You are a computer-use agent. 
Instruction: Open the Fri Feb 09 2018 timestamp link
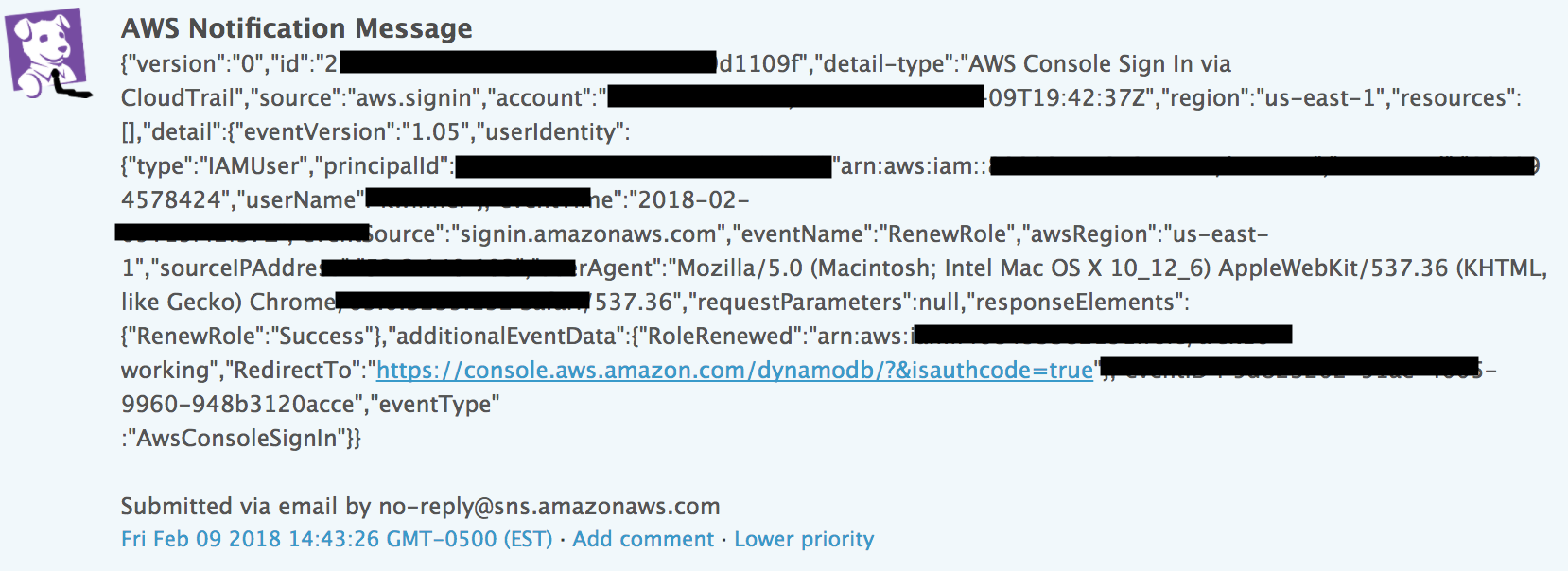pos(336,539)
